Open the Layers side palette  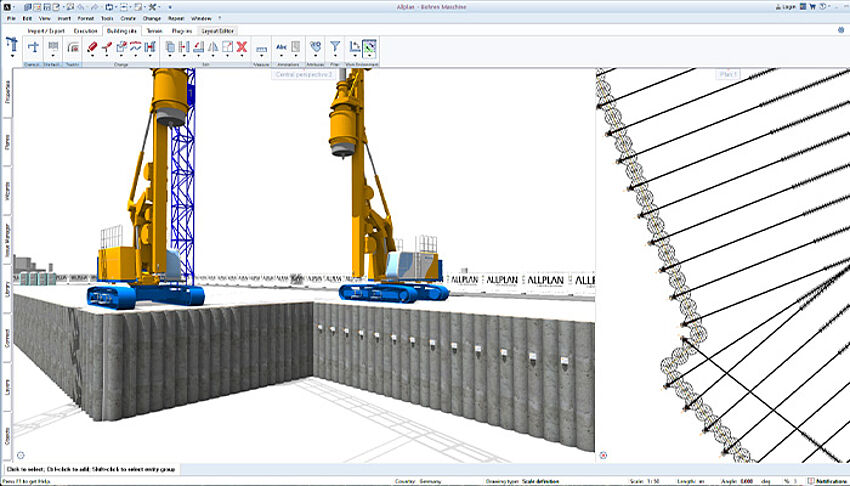pos(7,386)
